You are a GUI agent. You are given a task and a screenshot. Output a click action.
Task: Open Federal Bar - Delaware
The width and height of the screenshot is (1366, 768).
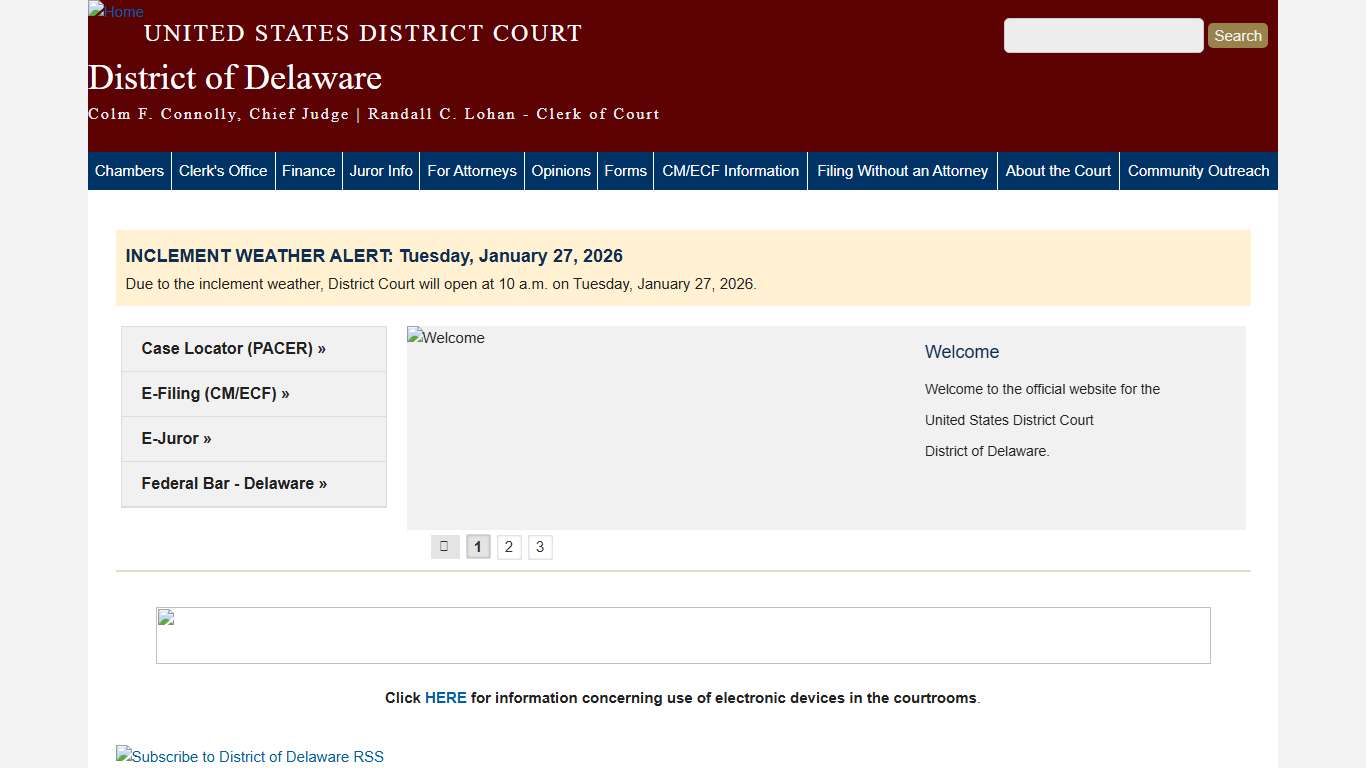pos(233,483)
